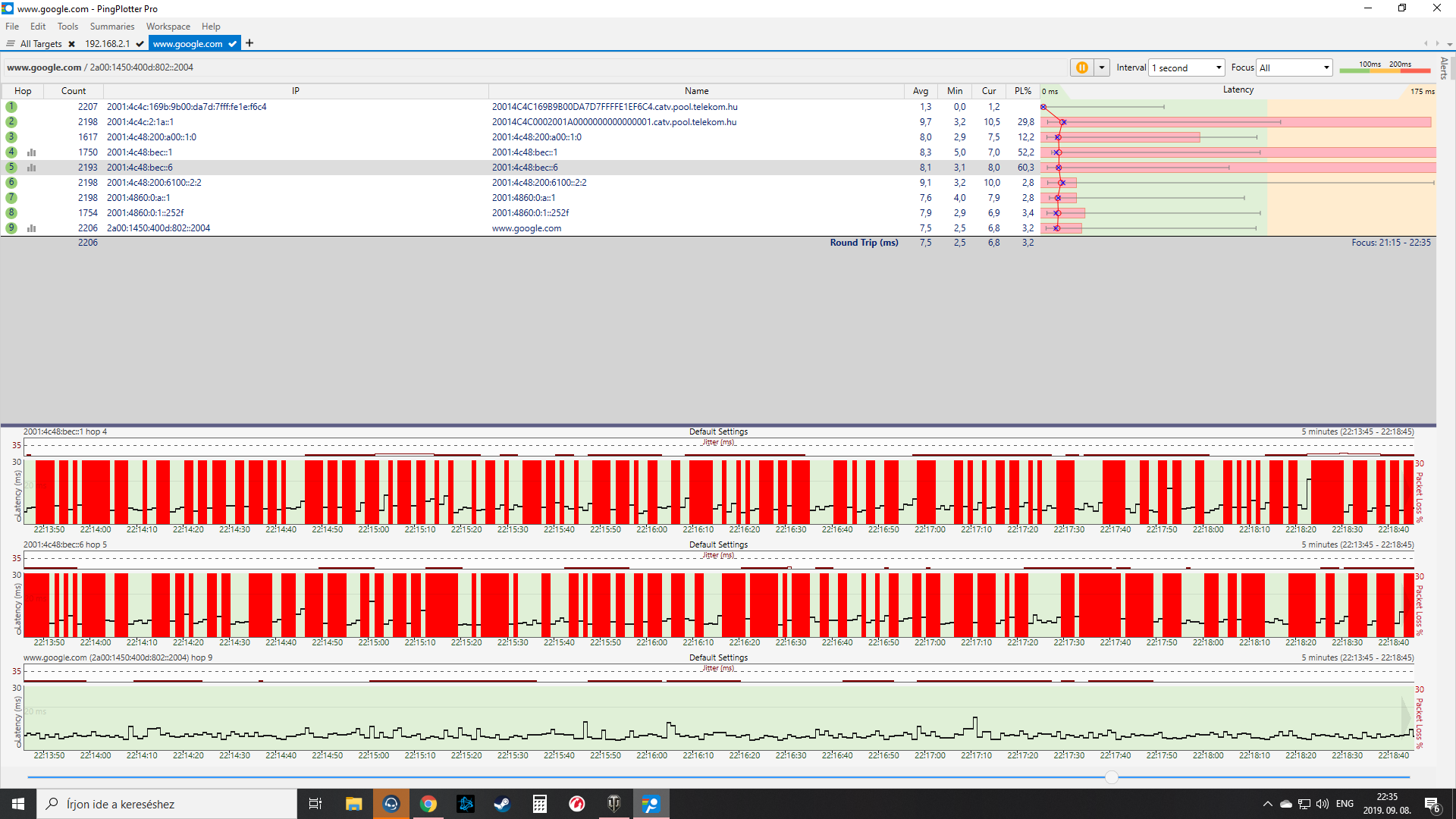Open Steam from the taskbar
The image size is (1456, 819).
point(502,804)
